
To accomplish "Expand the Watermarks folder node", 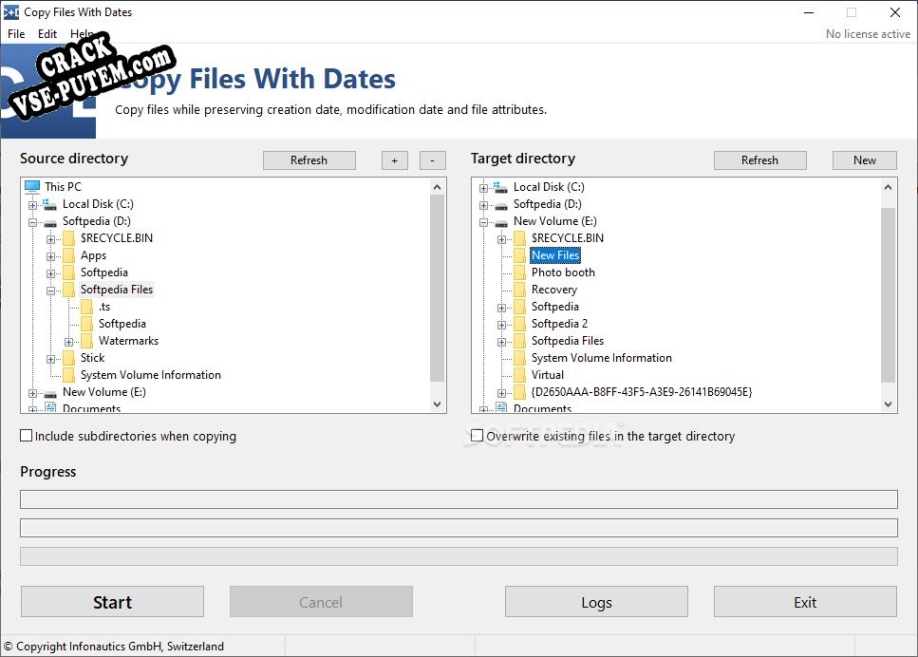I will [x=69, y=342].
